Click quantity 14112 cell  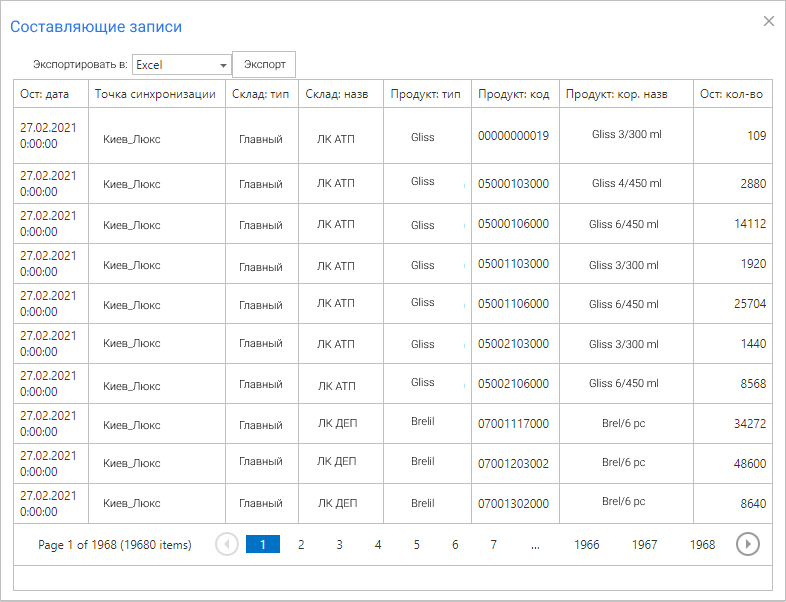point(732,224)
